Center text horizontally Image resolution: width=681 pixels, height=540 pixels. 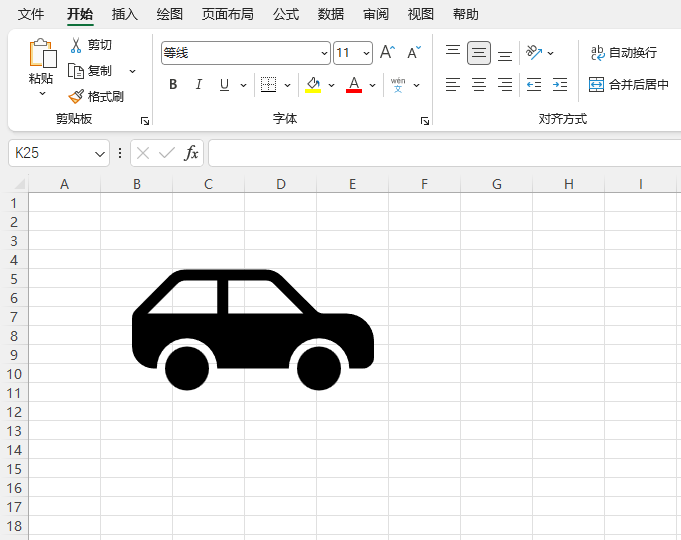pos(479,84)
